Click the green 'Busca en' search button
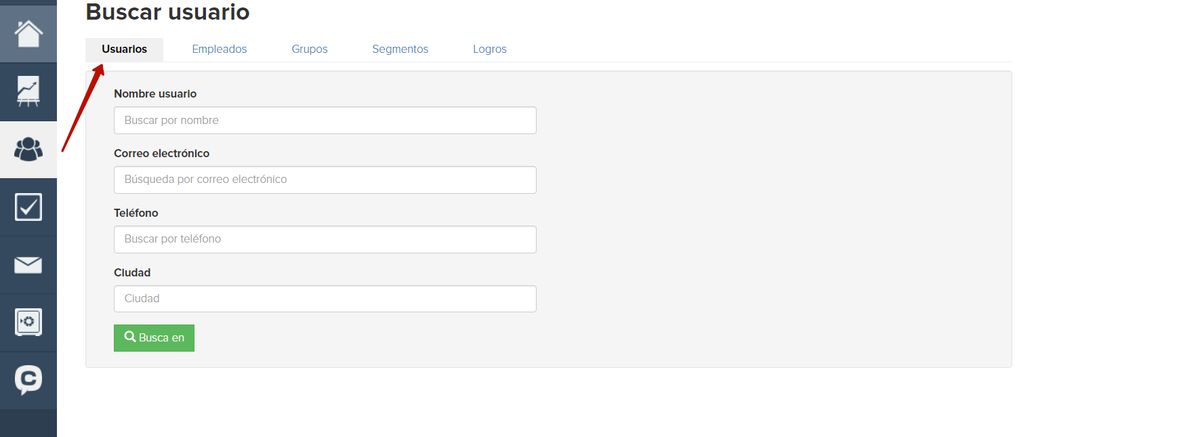The width and height of the screenshot is (1200, 437). (x=154, y=338)
